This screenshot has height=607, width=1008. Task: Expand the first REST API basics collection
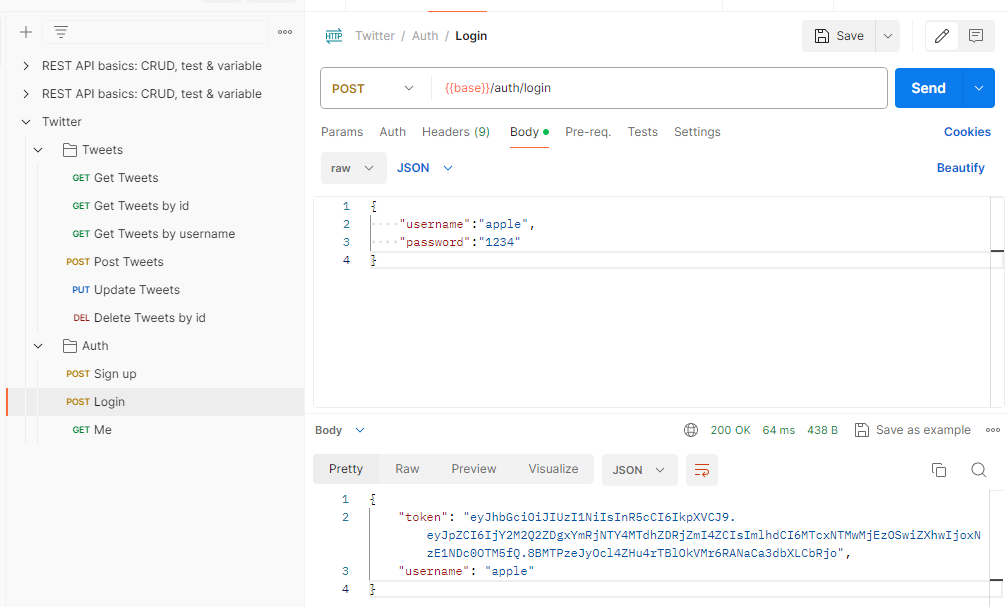coord(26,66)
